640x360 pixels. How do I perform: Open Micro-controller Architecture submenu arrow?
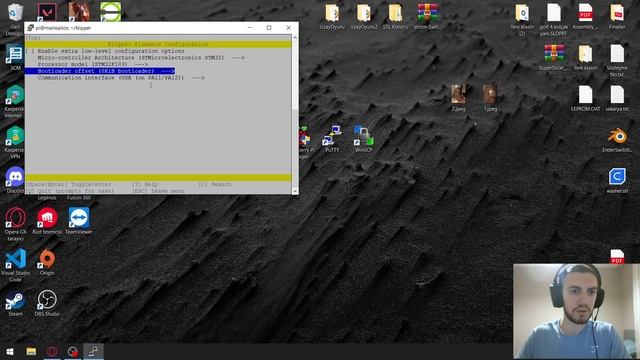coord(238,58)
